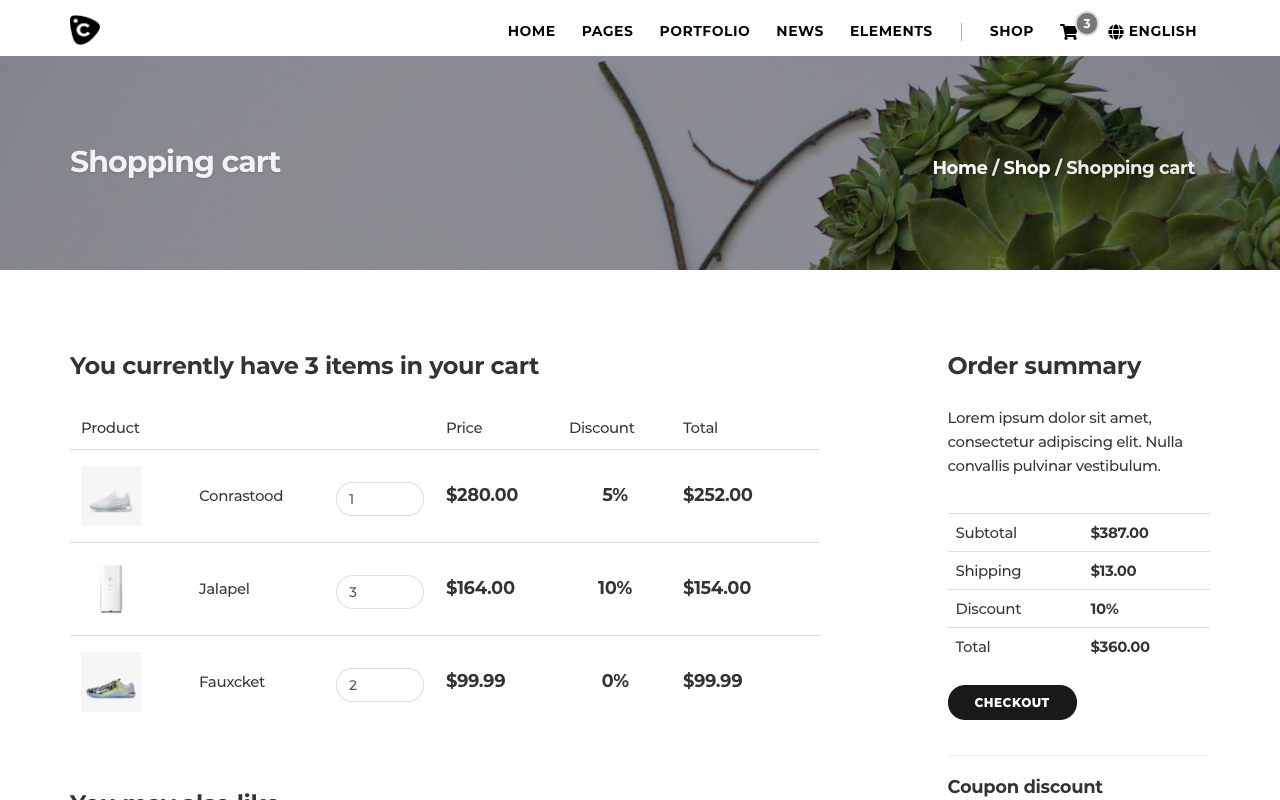Focus the Conrastood quantity field

pyautogui.click(x=380, y=499)
